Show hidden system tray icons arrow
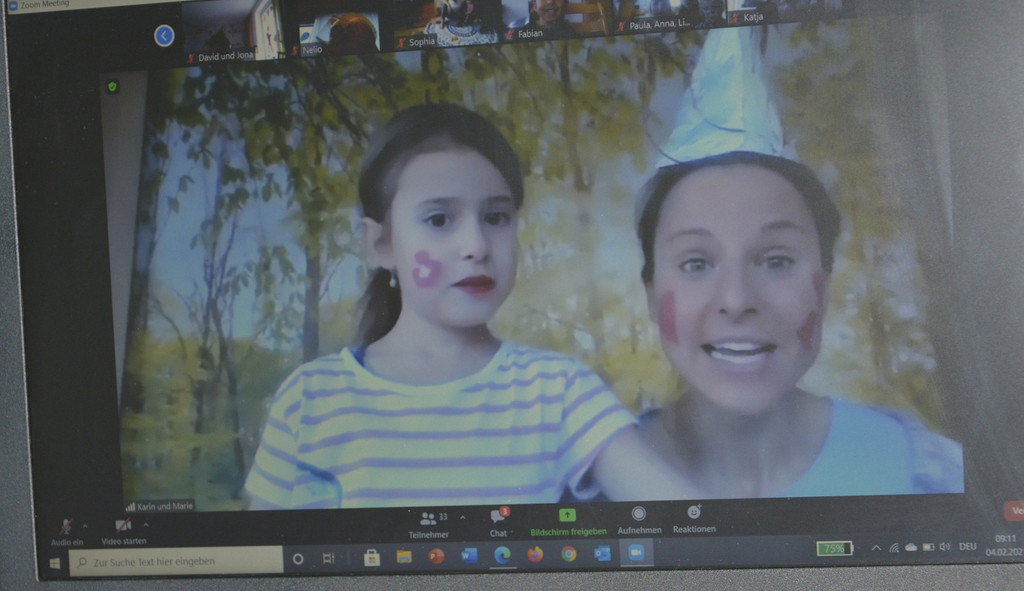Image resolution: width=1024 pixels, height=591 pixels. [876, 548]
